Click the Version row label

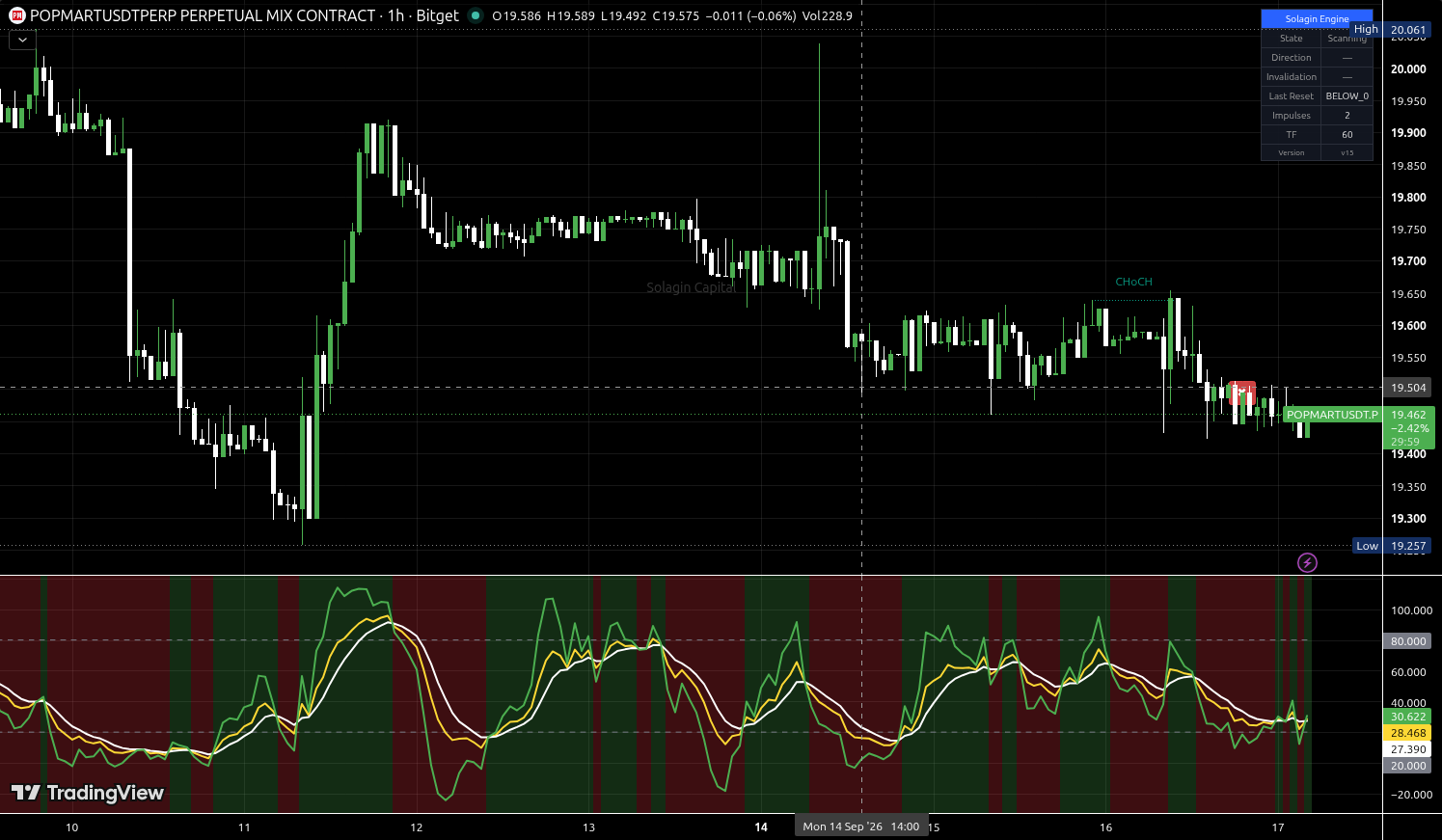(x=1292, y=152)
